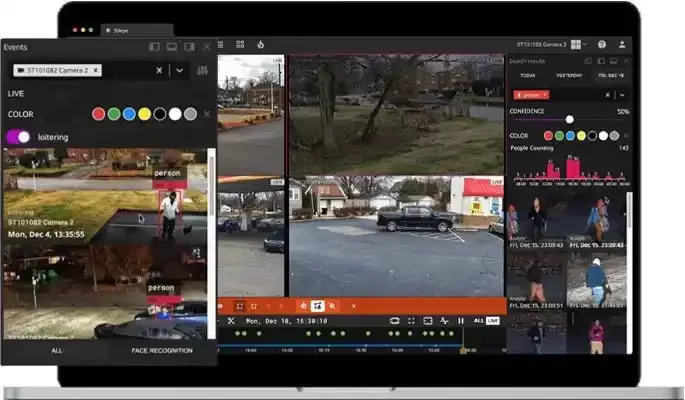Pick green color filter in Events panel
685x400 pixels.
[x=114, y=114]
